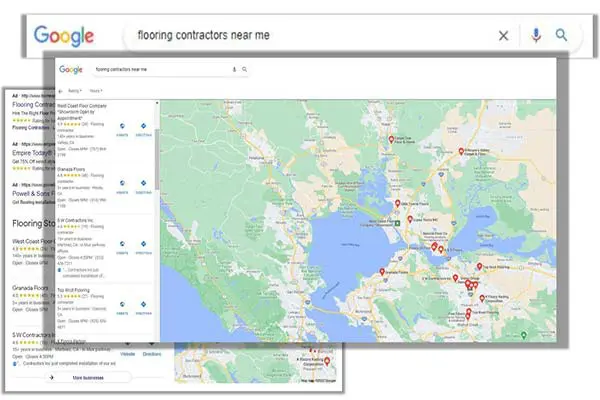
Task: Click the Website link in the back results page
Action: click(128, 354)
